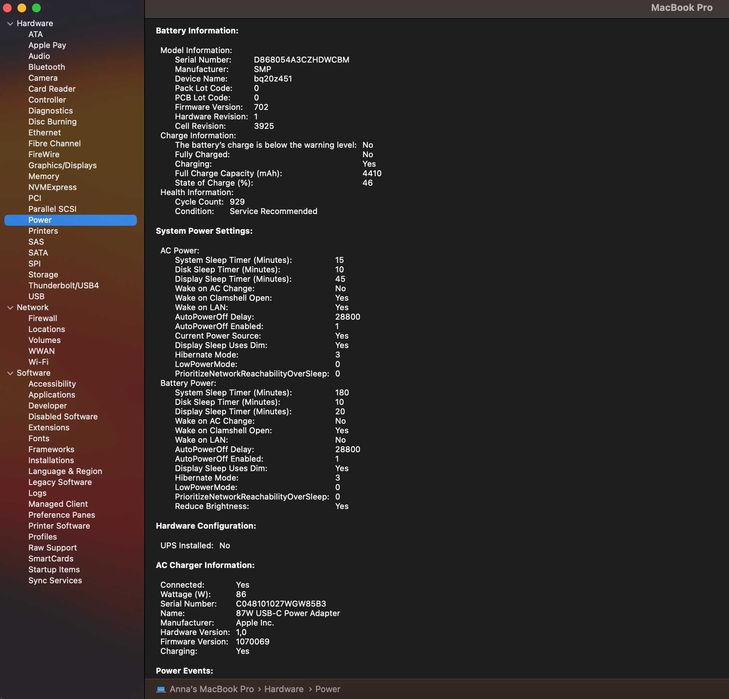This screenshot has width=729, height=699.
Task: Select FireWire in the sidebar
Action: point(44,154)
